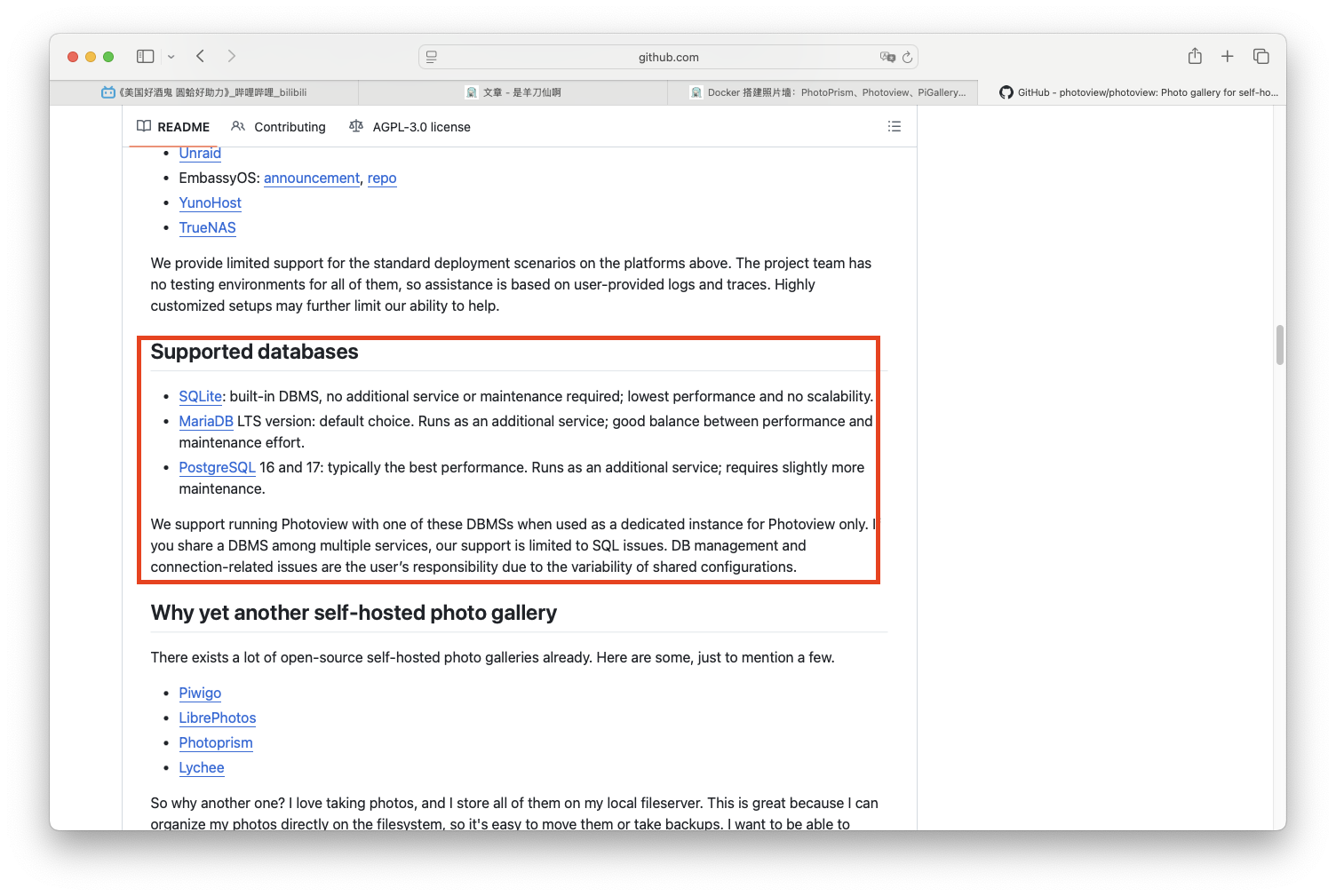Image resolution: width=1336 pixels, height=896 pixels.
Task: Click the TrueNAS link
Action: 207,227
